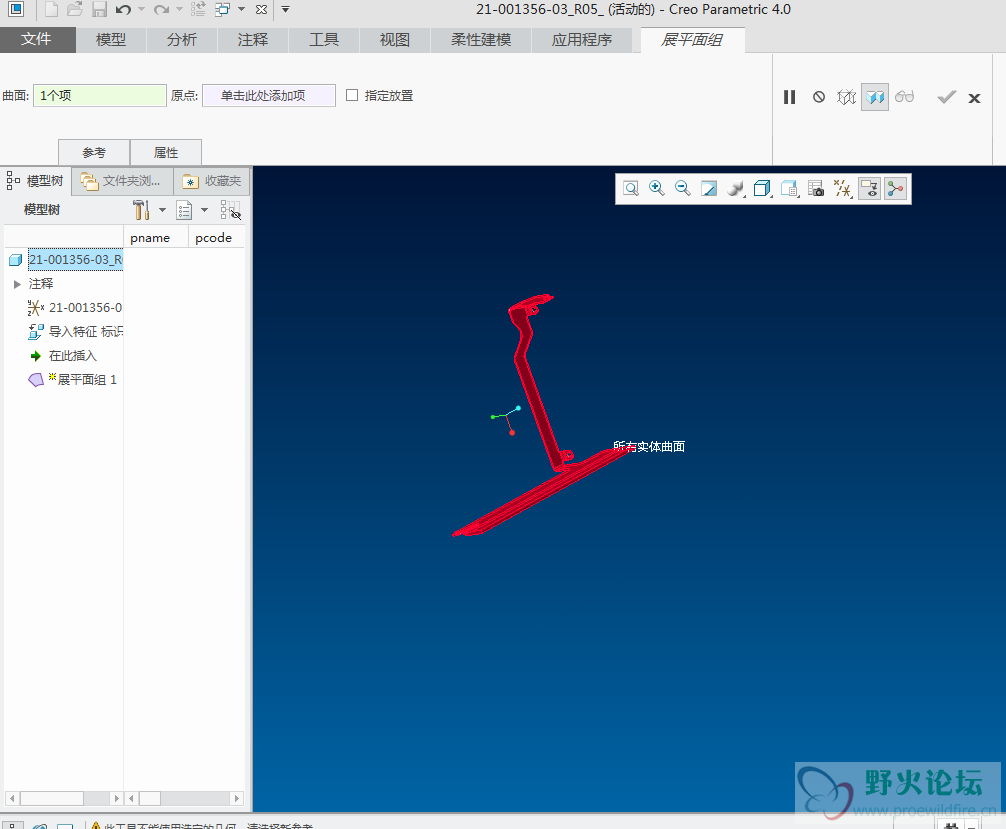
Task: Select the 导入特征 标识 tree item
Action: (75, 332)
